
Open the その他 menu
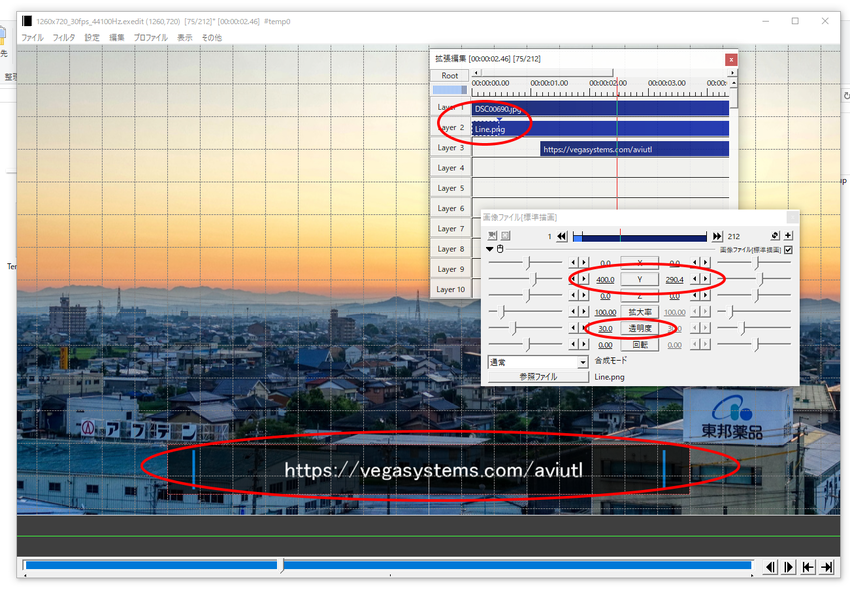coord(211,37)
